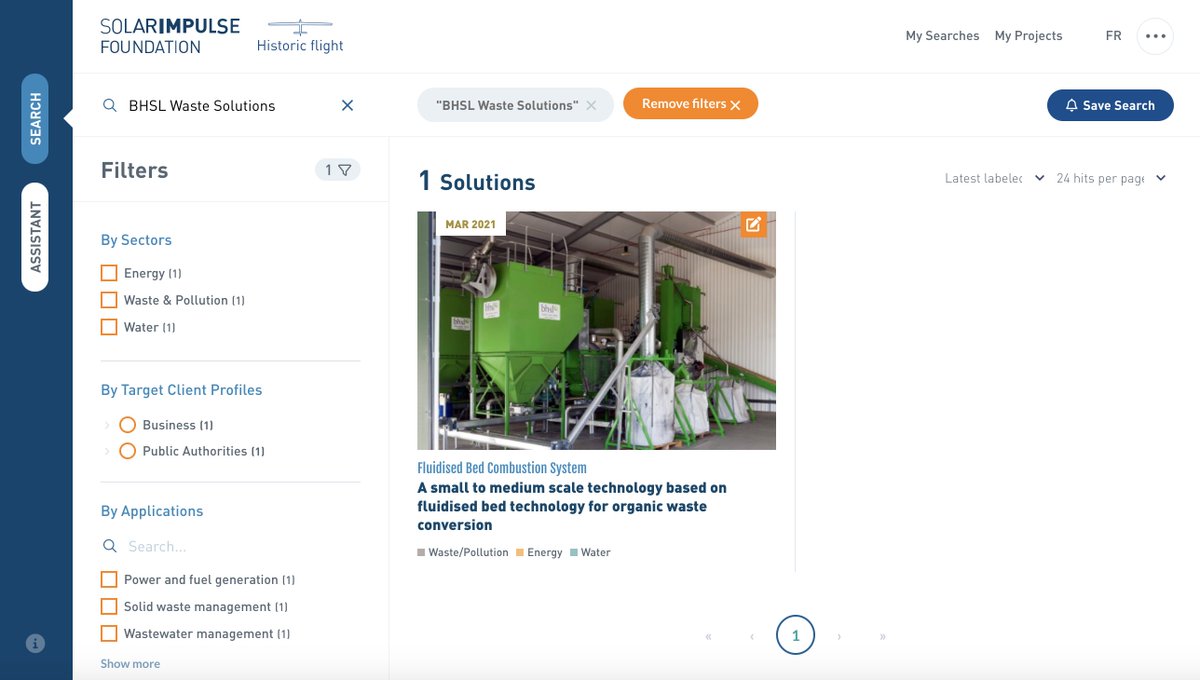Click the solution's green machinery thumbnail
This screenshot has height=680, width=1200.
[596, 330]
